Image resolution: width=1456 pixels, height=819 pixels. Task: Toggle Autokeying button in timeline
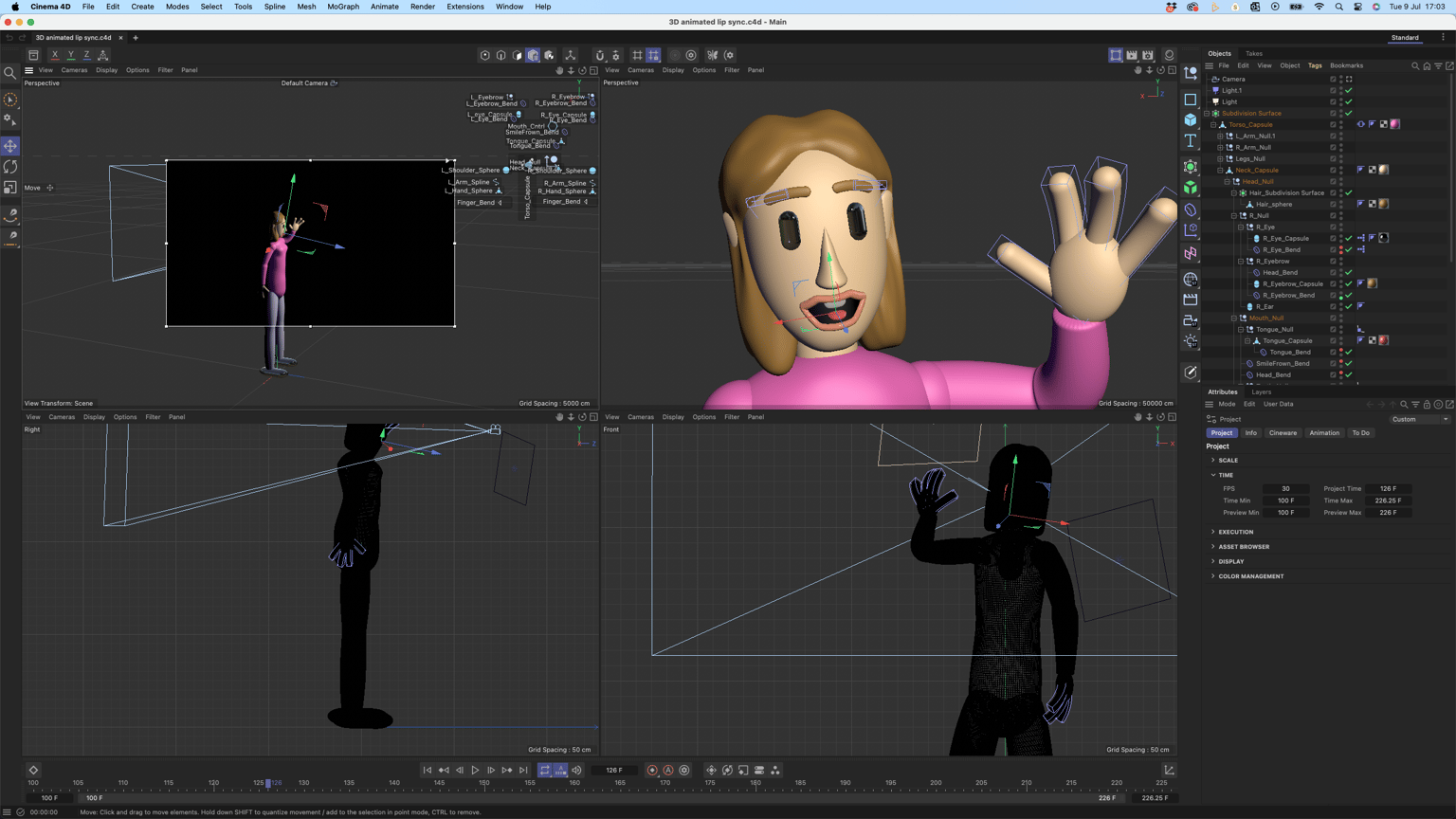click(x=668, y=771)
